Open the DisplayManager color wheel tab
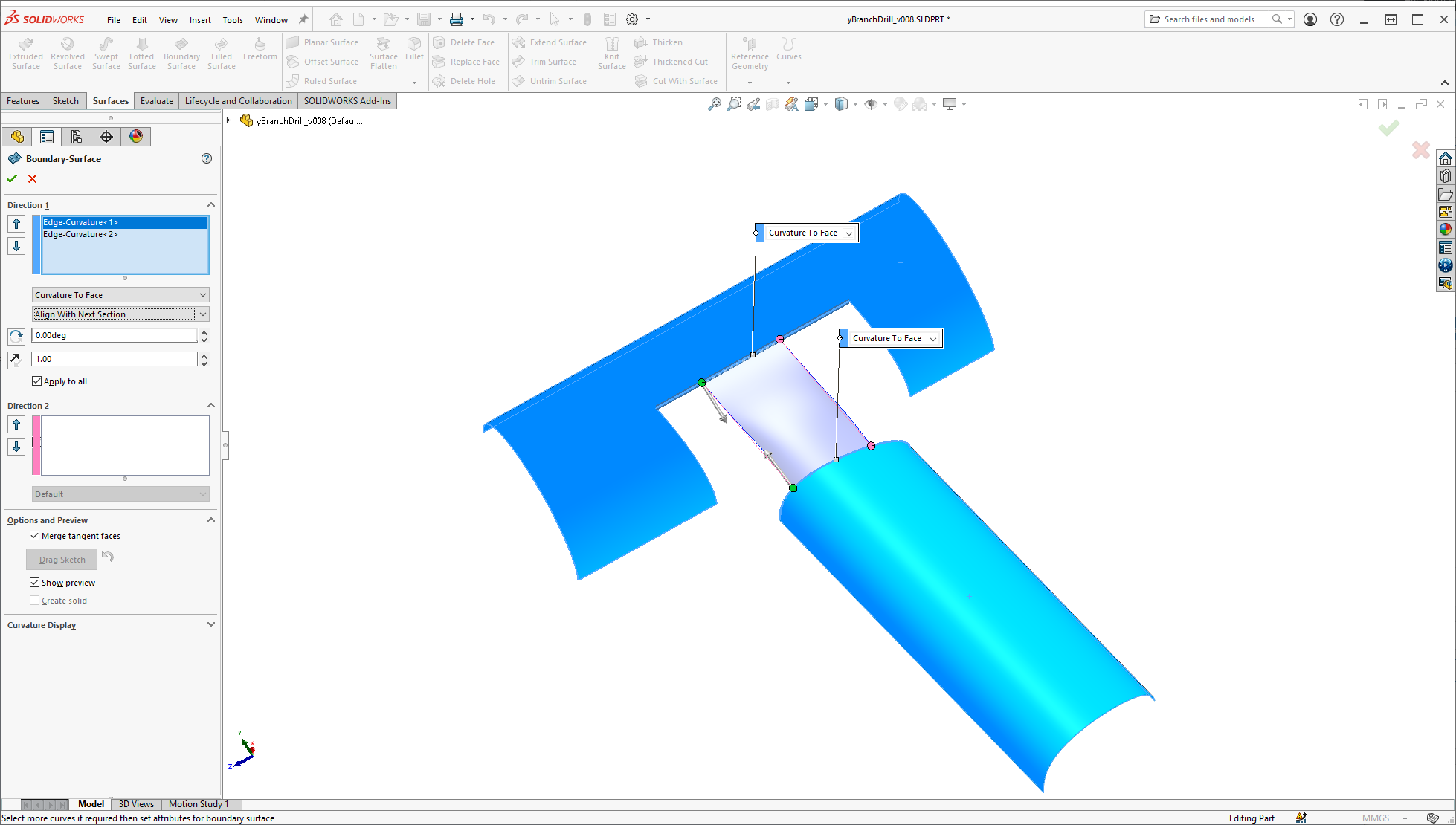1456x825 pixels. coord(136,137)
